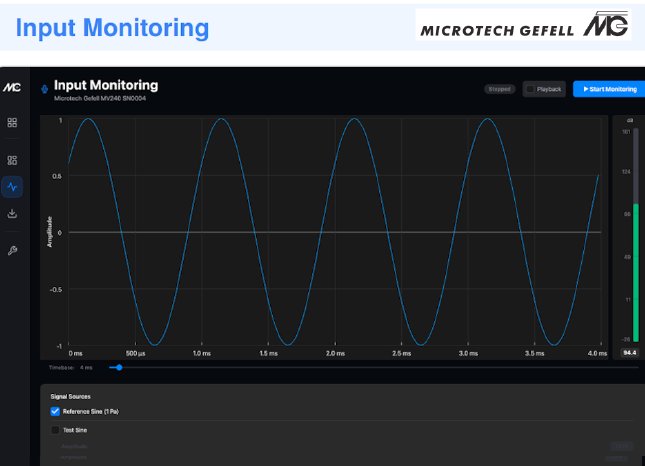Image resolution: width=645 pixels, height=466 pixels.
Task: Click the '500 µs' time axis tick
Action: (135, 353)
